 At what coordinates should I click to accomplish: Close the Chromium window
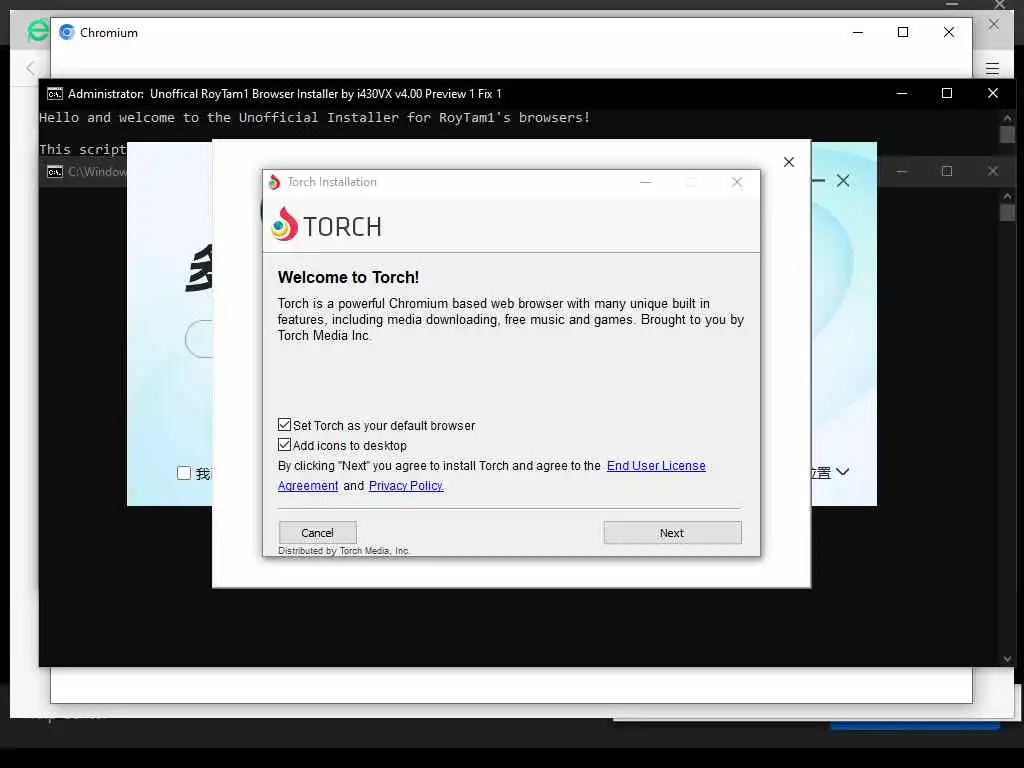(x=949, y=32)
